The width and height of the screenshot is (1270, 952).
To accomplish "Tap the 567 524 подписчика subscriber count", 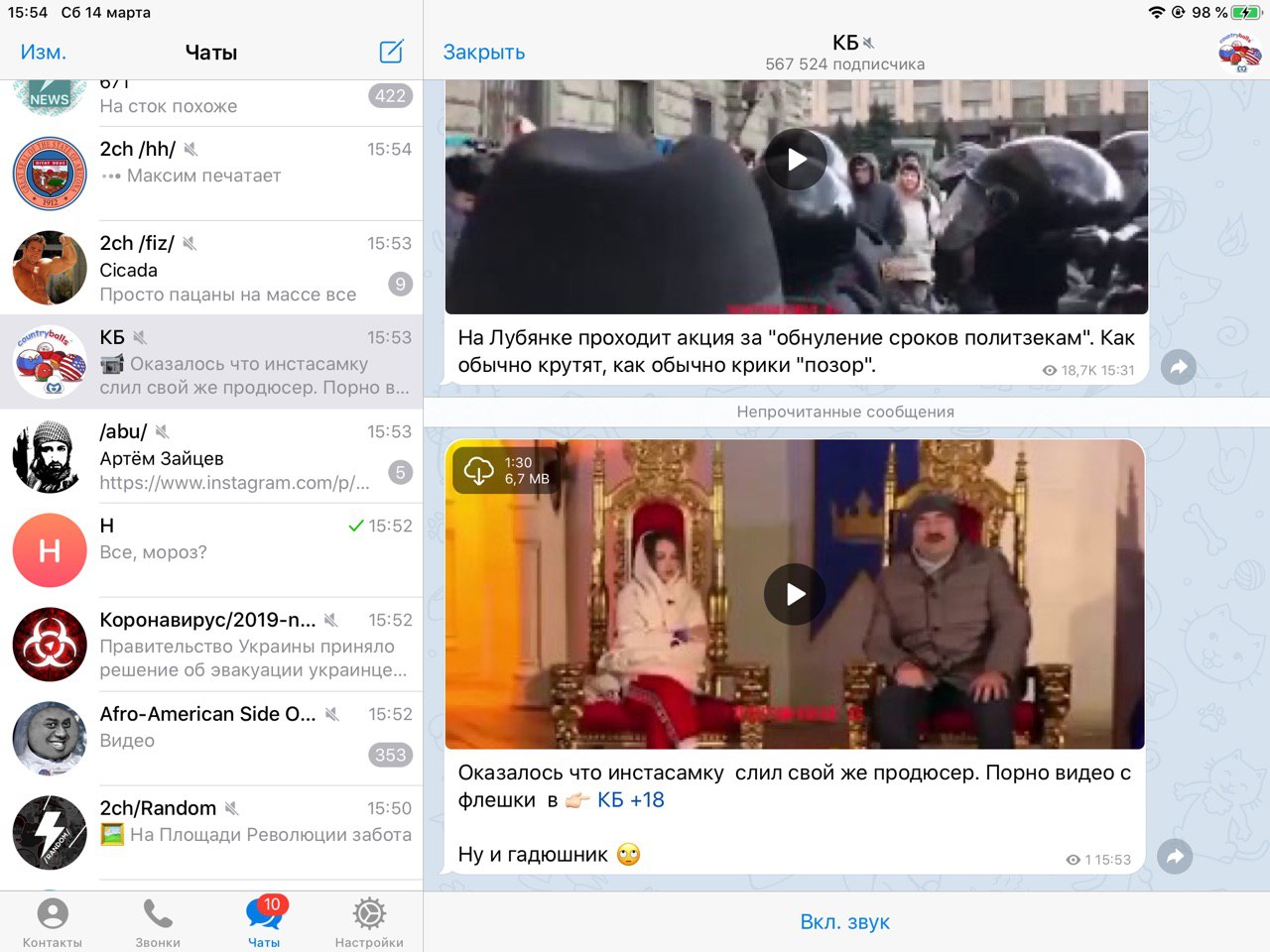I will click(x=845, y=64).
